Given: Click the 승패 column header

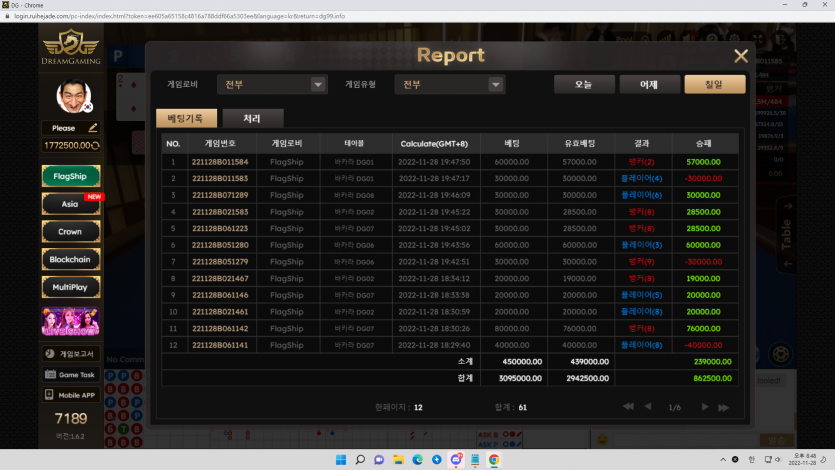Looking at the screenshot, I should 703,143.
